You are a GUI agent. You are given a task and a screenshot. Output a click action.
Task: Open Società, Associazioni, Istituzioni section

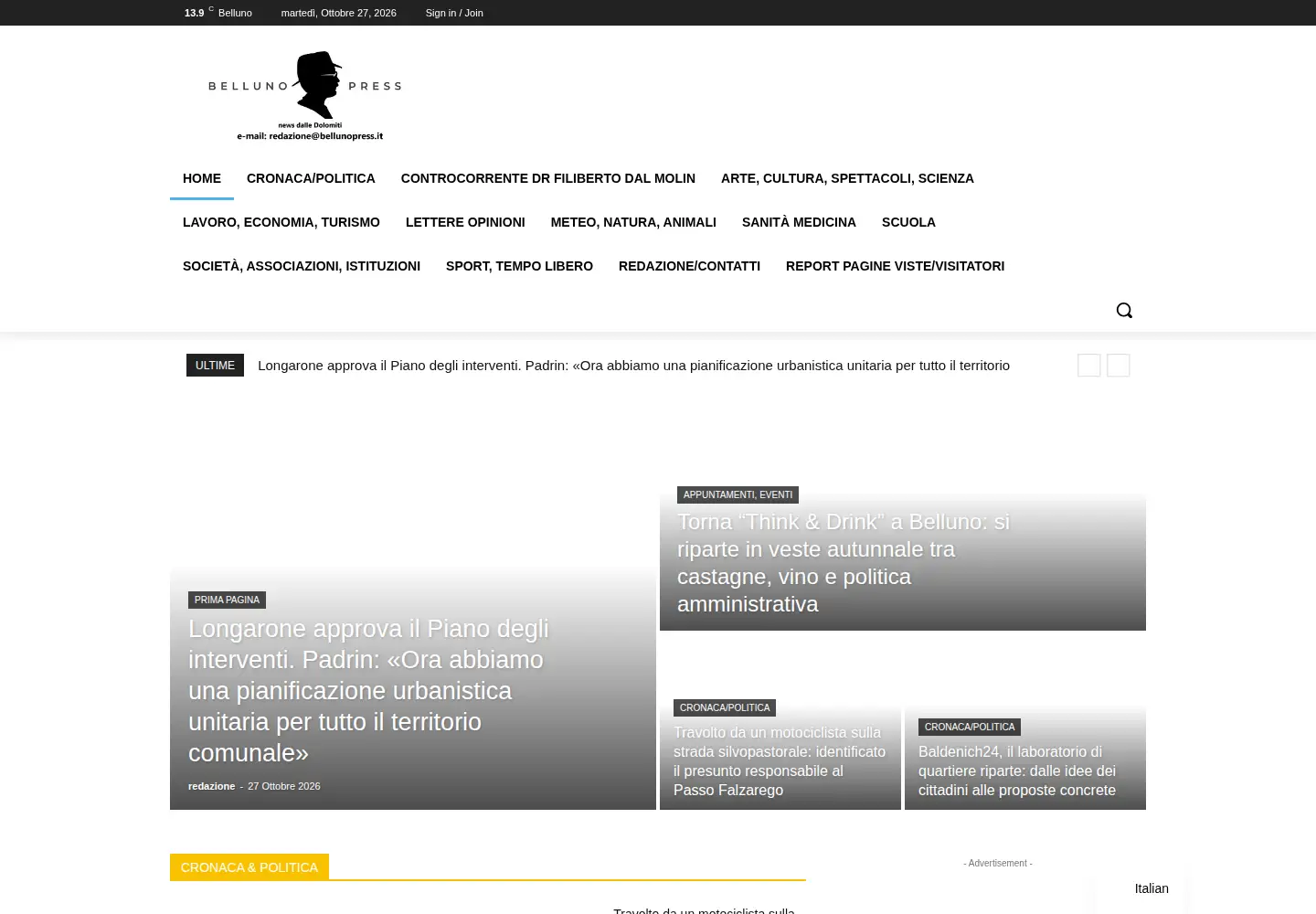[x=302, y=266]
